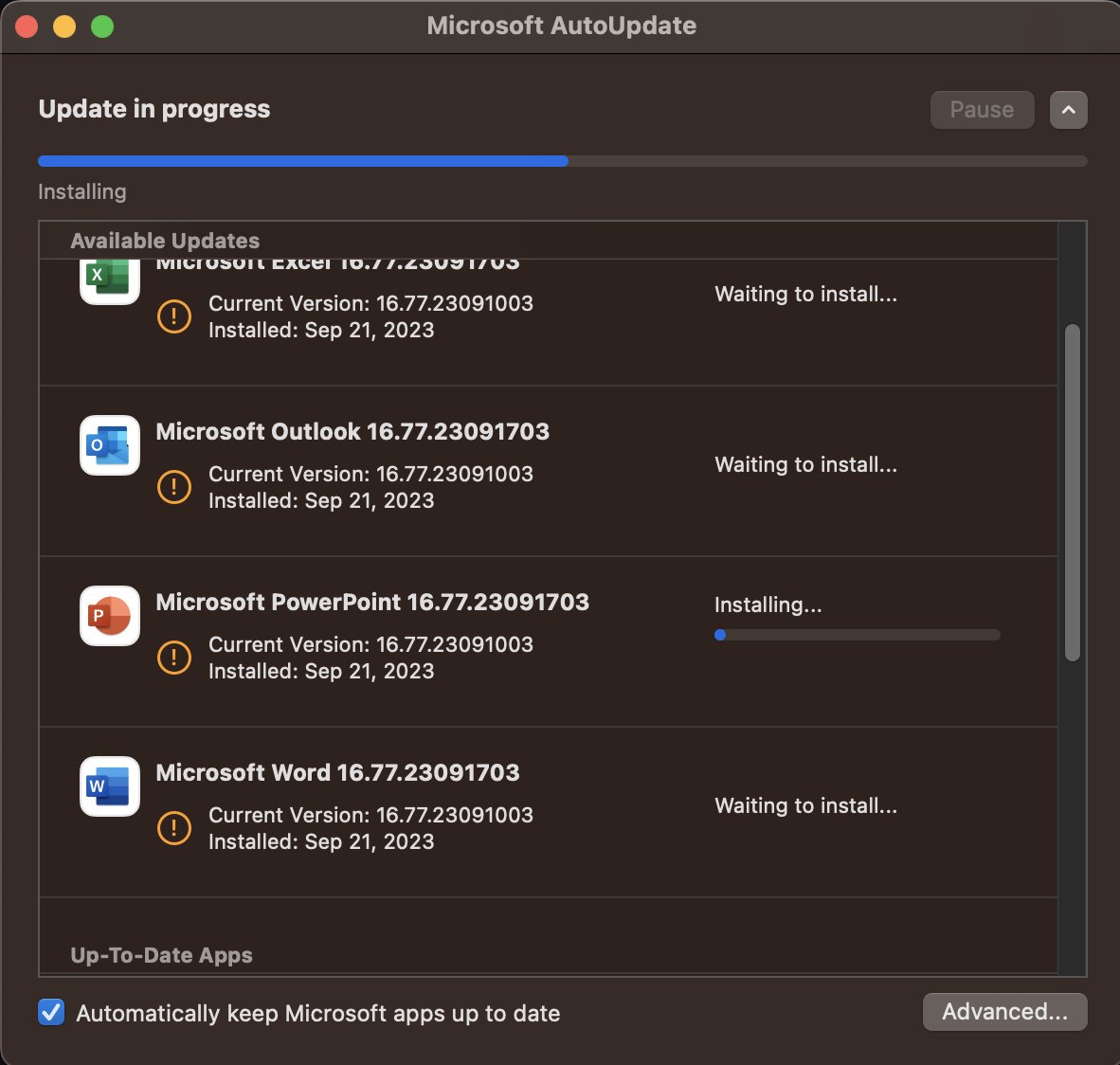Click the Available Updates header

[x=165, y=241]
